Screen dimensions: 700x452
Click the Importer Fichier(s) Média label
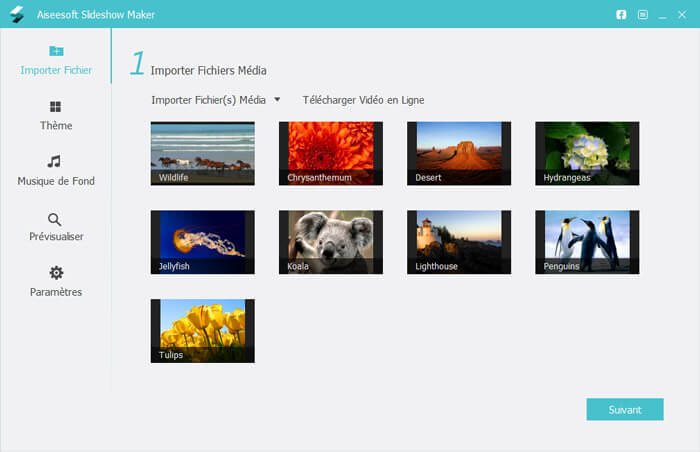pos(208,100)
